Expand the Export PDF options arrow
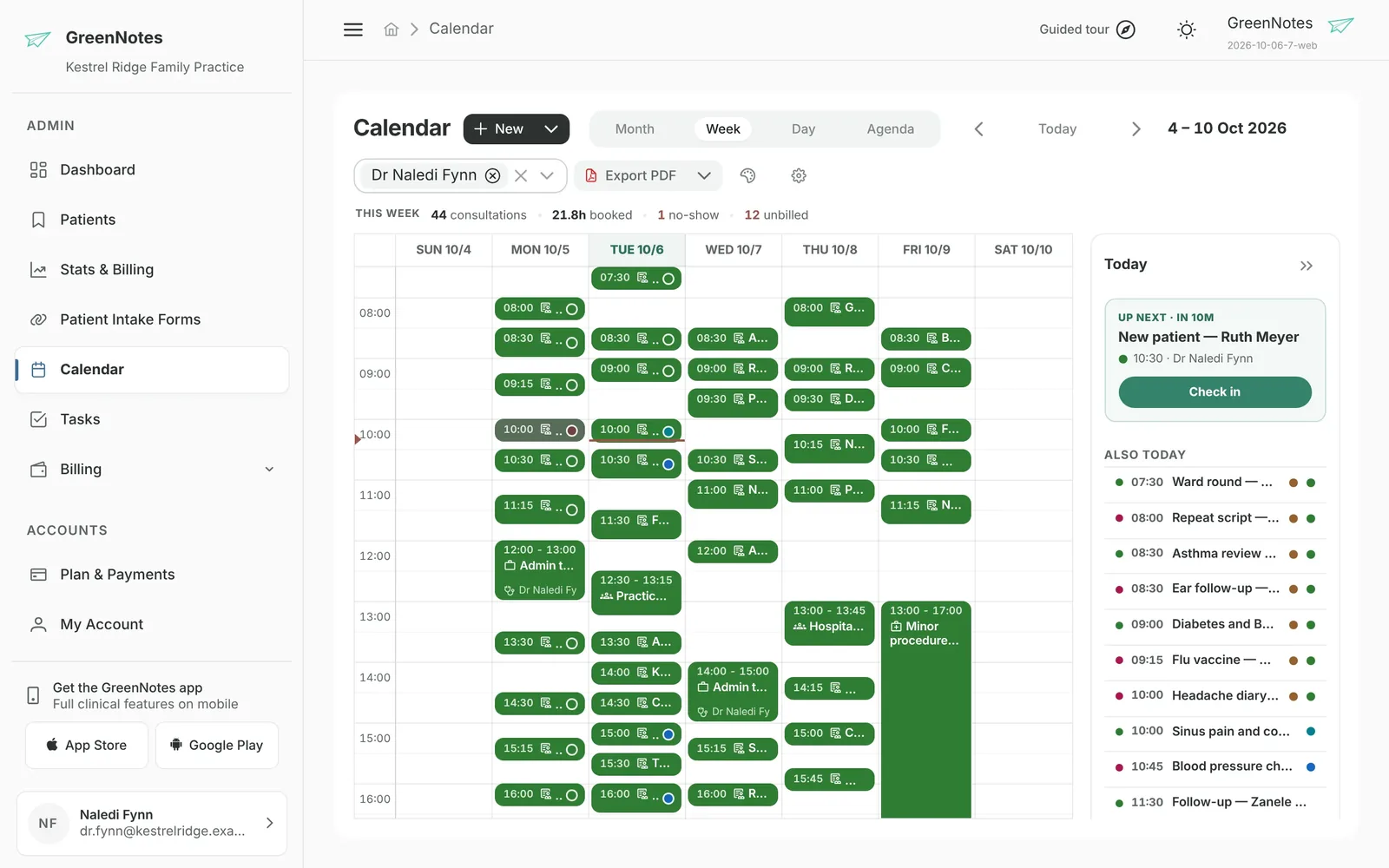This screenshot has width=1389, height=868. pyautogui.click(x=704, y=175)
